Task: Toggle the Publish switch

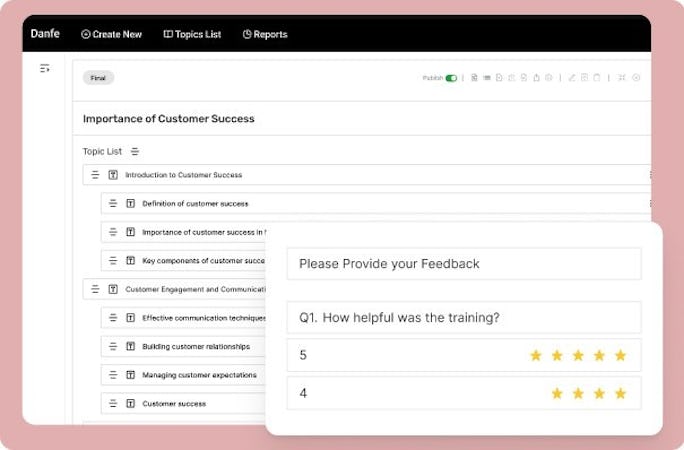Action: click(x=452, y=78)
